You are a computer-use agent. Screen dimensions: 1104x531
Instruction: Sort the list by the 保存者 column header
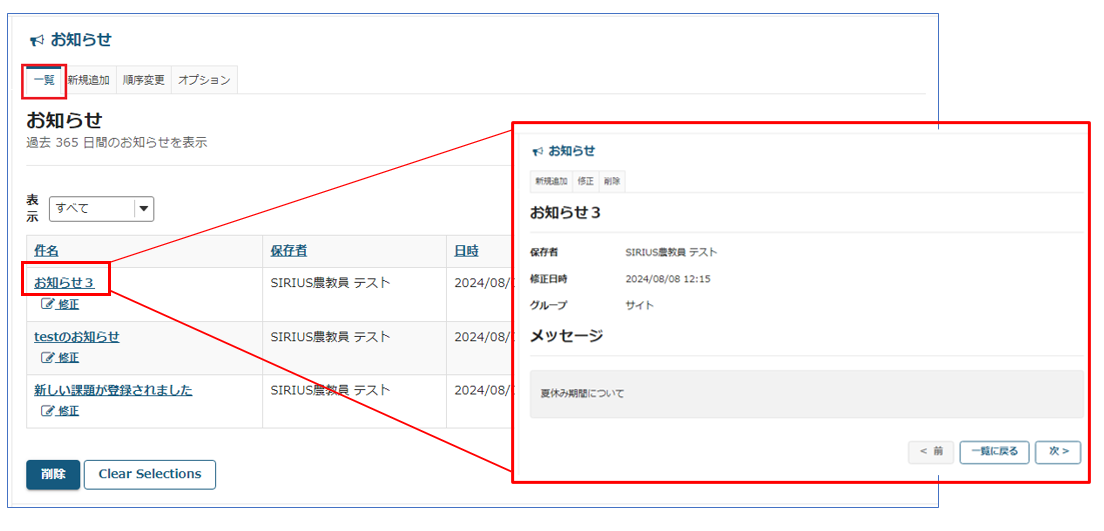pyautogui.click(x=289, y=251)
